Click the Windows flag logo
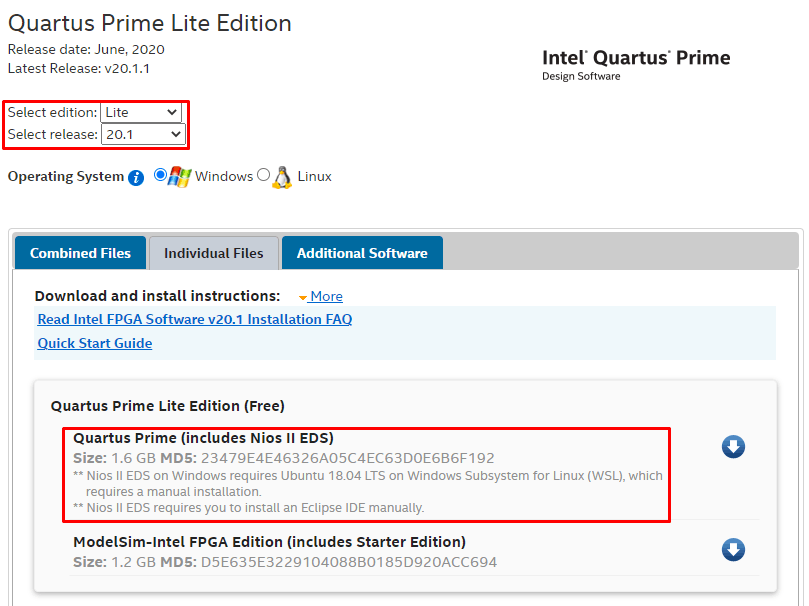The width and height of the screenshot is (809, 606). [180, 177]
